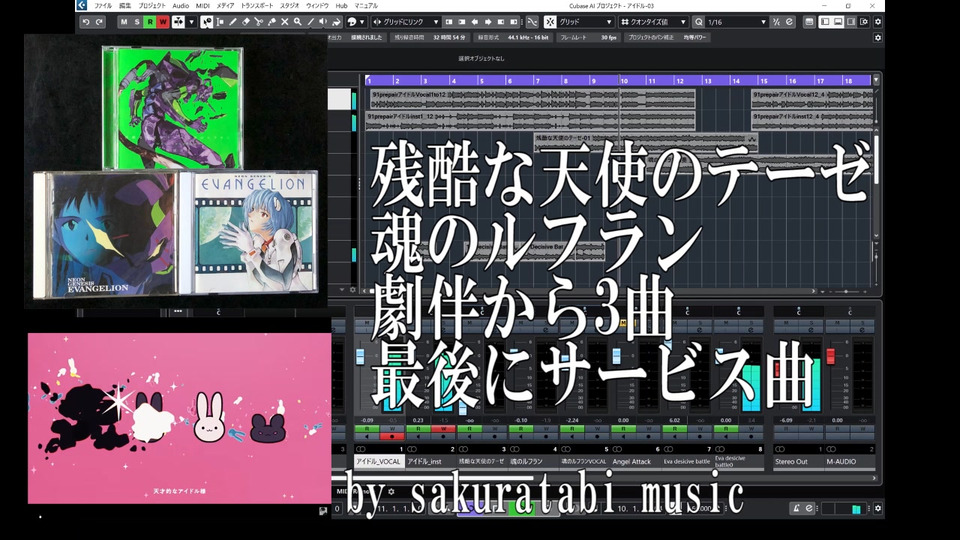Toggle Read automation on Angel Attack channel

tap(623, 429)
